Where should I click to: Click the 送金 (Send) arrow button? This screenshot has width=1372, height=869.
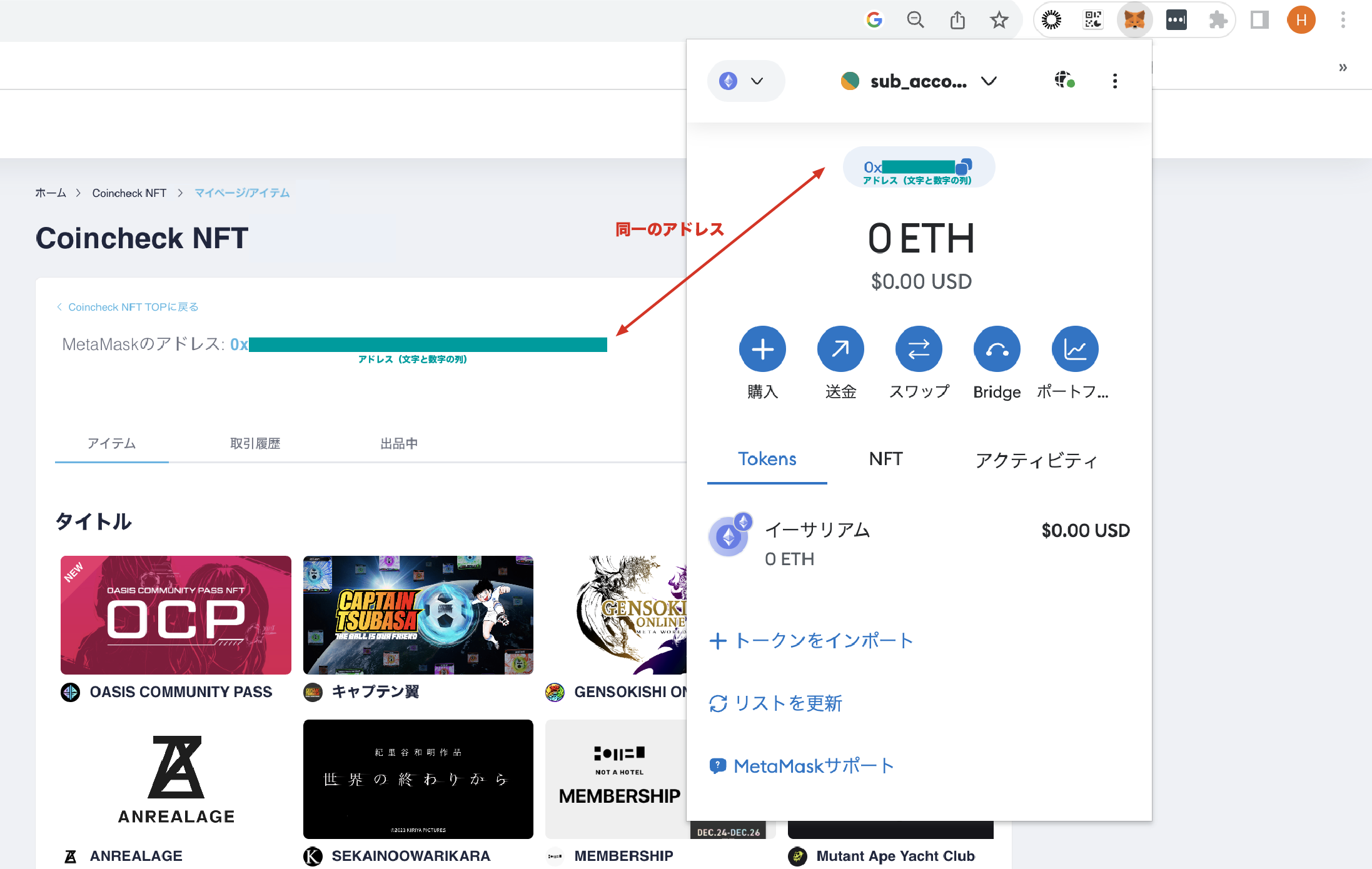pos(840,349)
